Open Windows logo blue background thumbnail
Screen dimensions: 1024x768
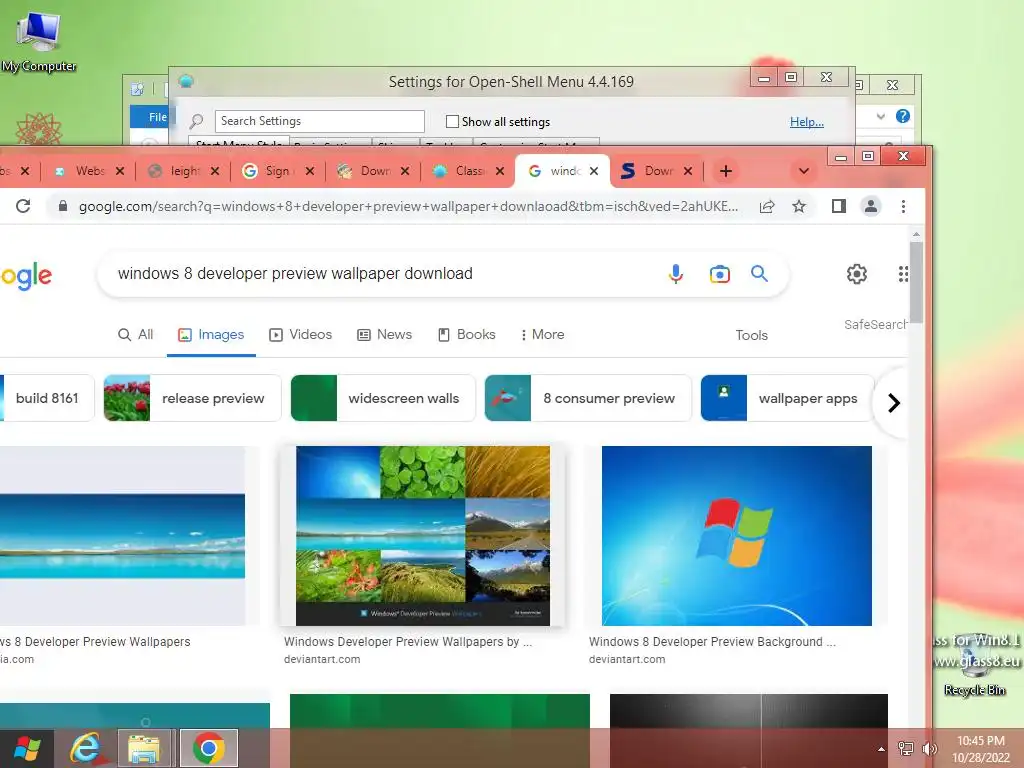(737, 536)
